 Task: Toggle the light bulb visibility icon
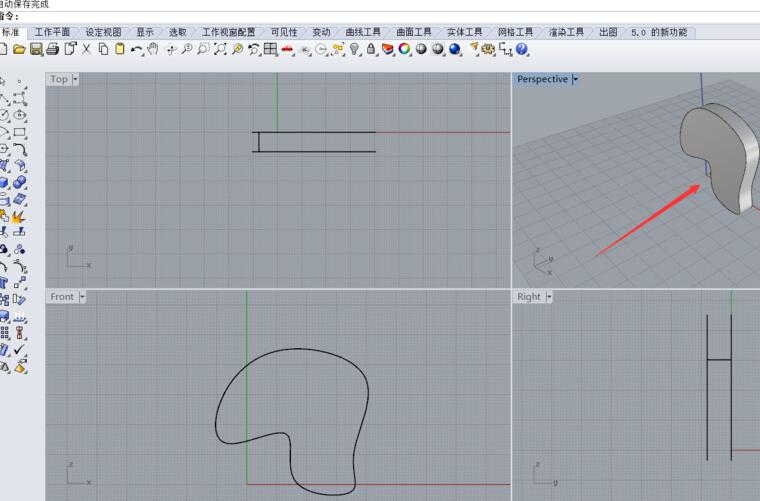click(x=354, y=49)
